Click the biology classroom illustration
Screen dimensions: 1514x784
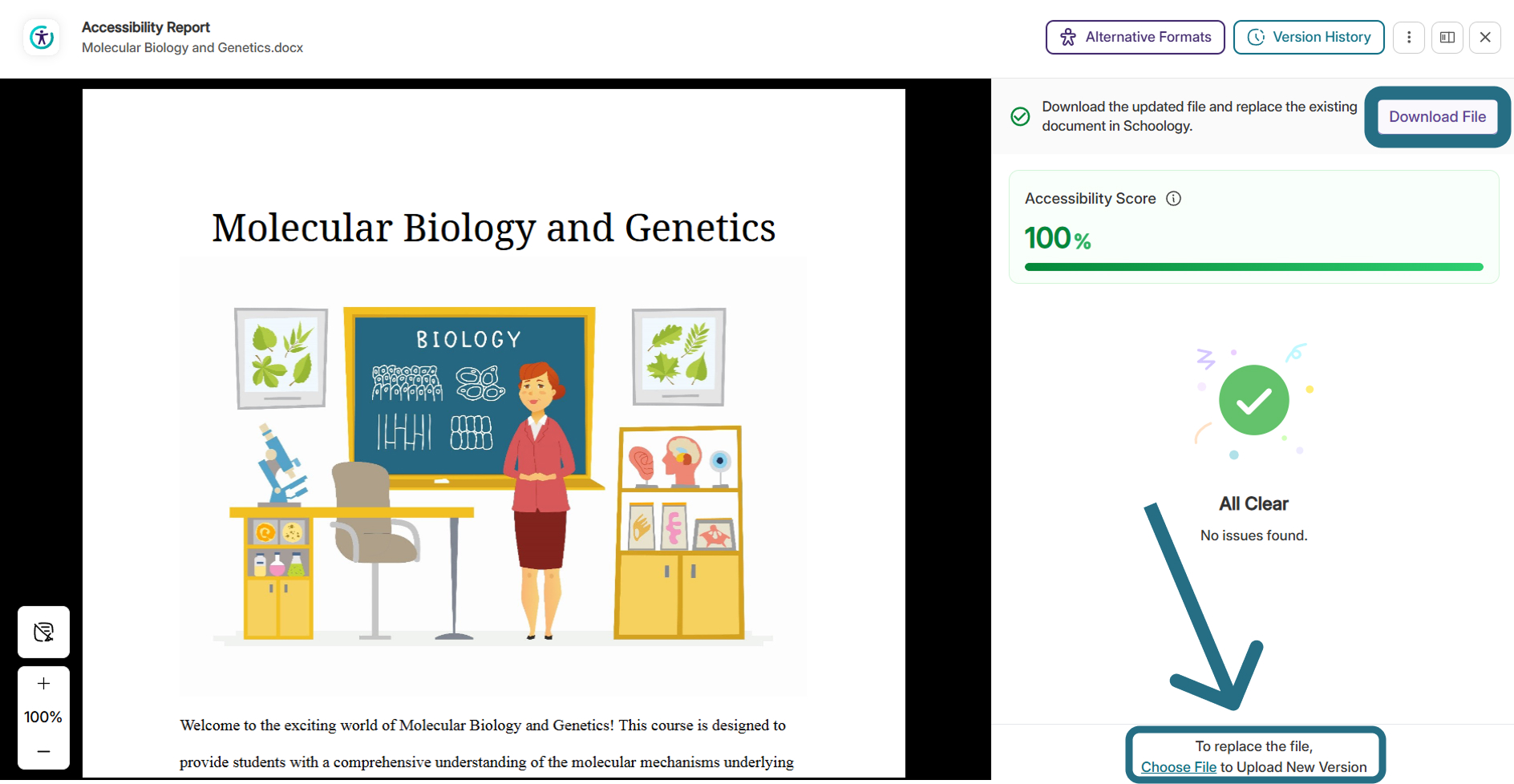(x=493, y=475)
